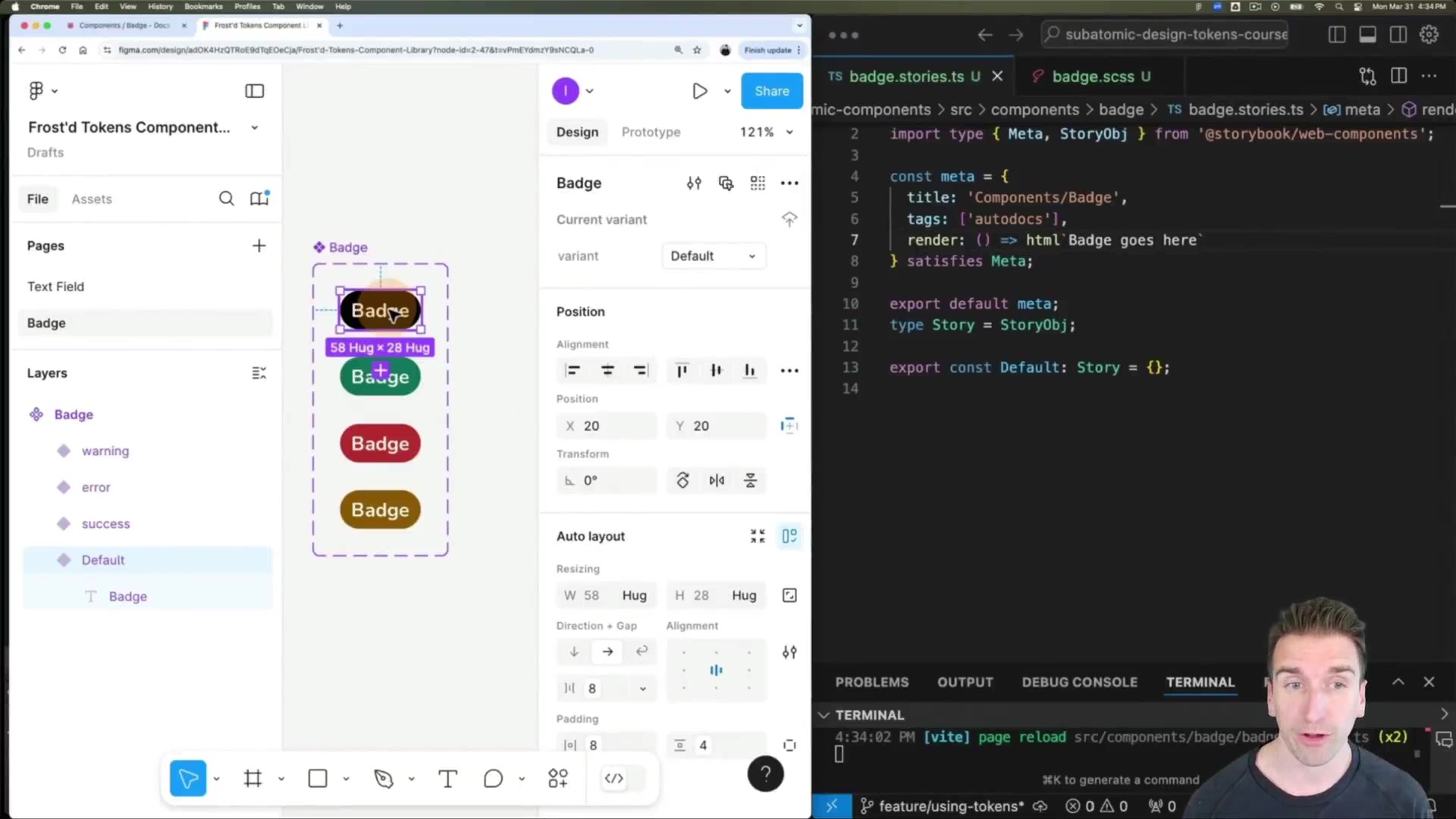This screenshot has height=819, width=1456.
Task: Open present options chevron
Action: (x=727, y=91)
